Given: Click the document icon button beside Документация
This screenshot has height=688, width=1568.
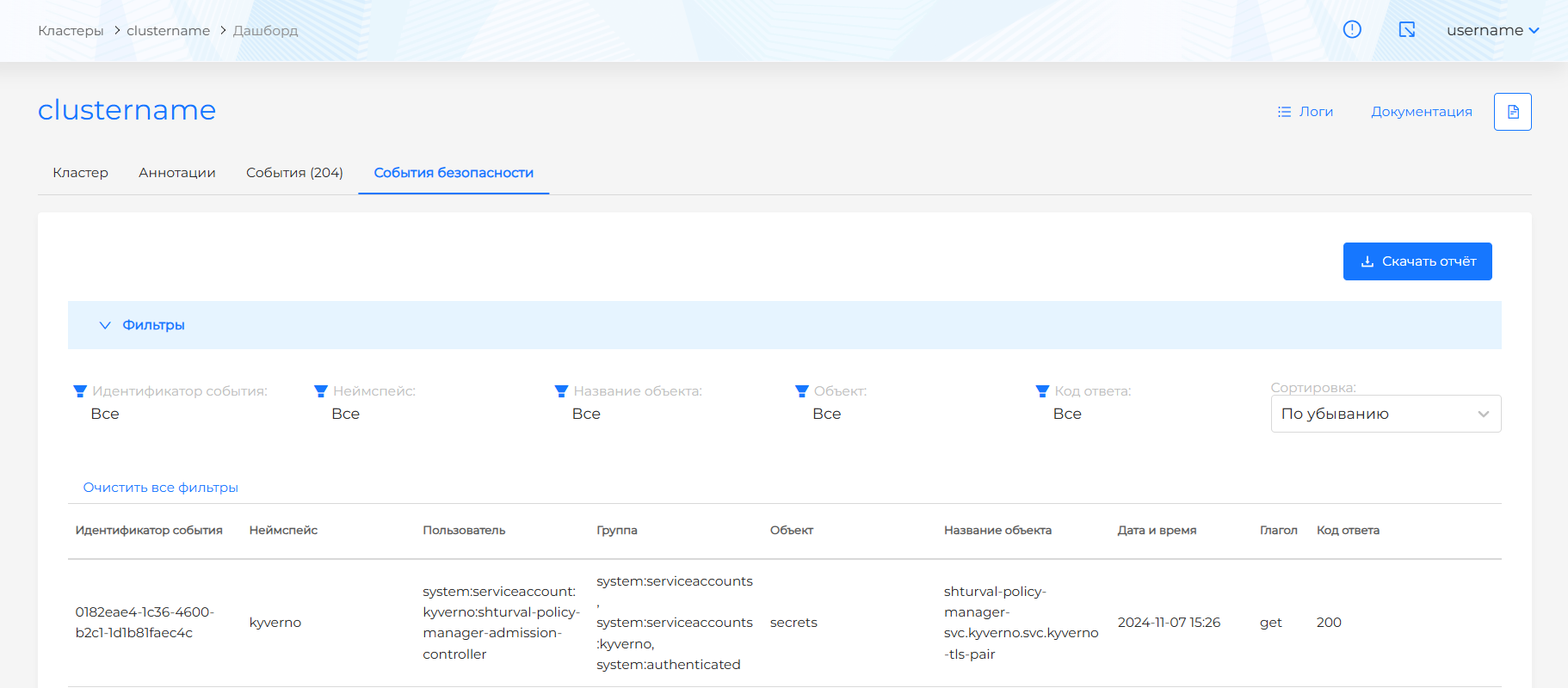Looking at the screenshot, I should click(1512, 112).
